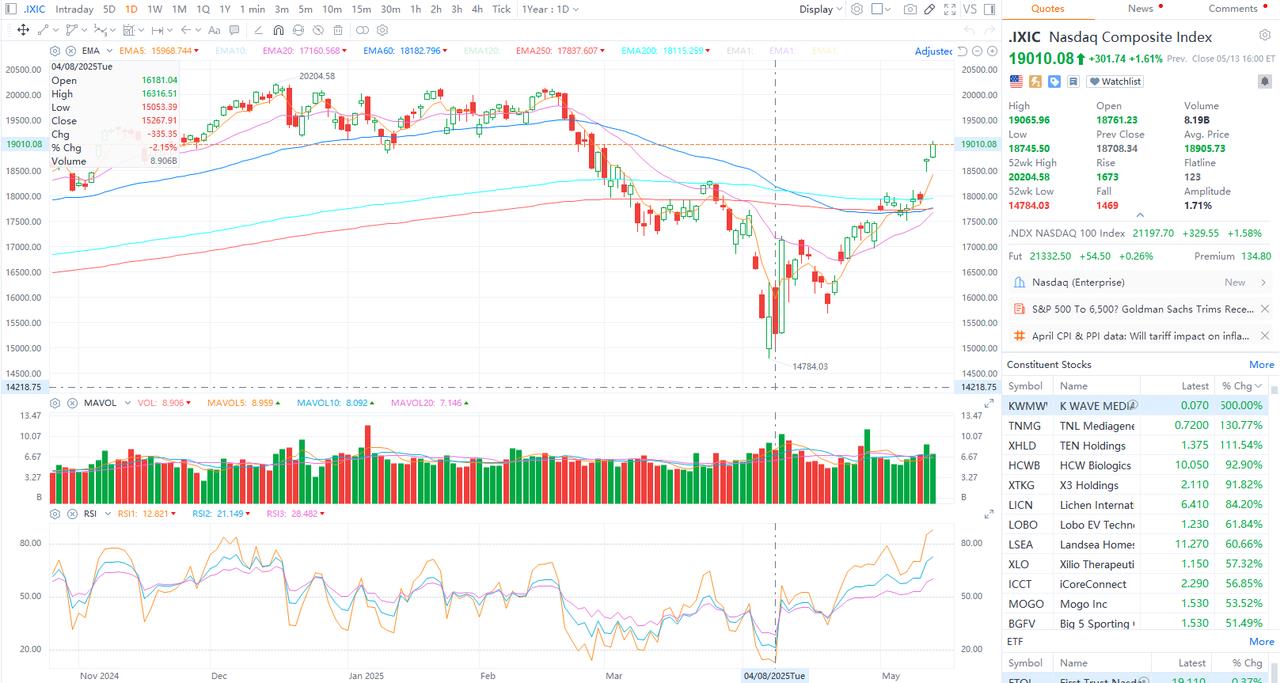Click More link for Constituent Stocks
Image resolution: width=1280 pixels, height=683 pixels.
(x=1261, y=365)
